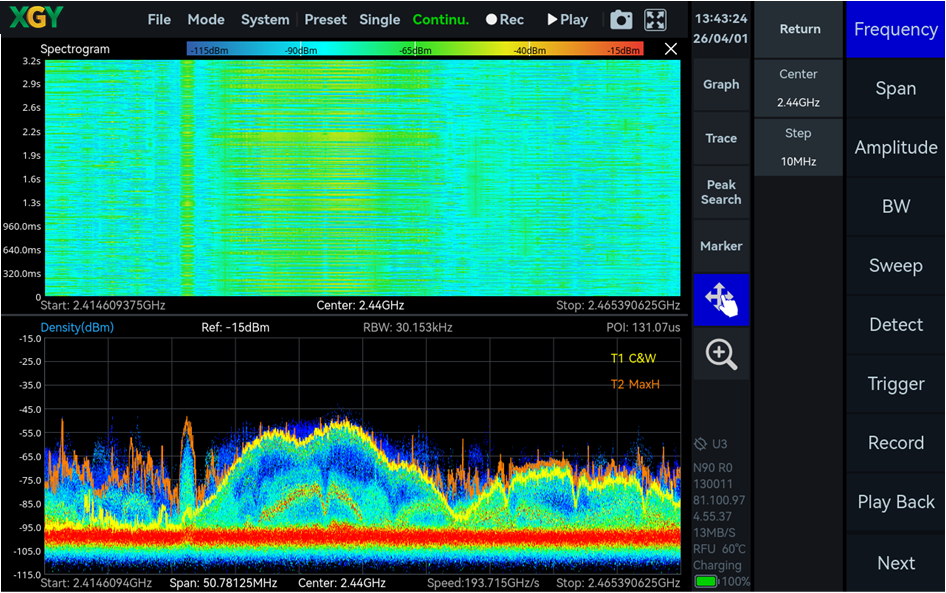Viewport: 946px width, 593px height.
Task: Click the spectrogram dBm color scale bar
Action: point(415,49)
